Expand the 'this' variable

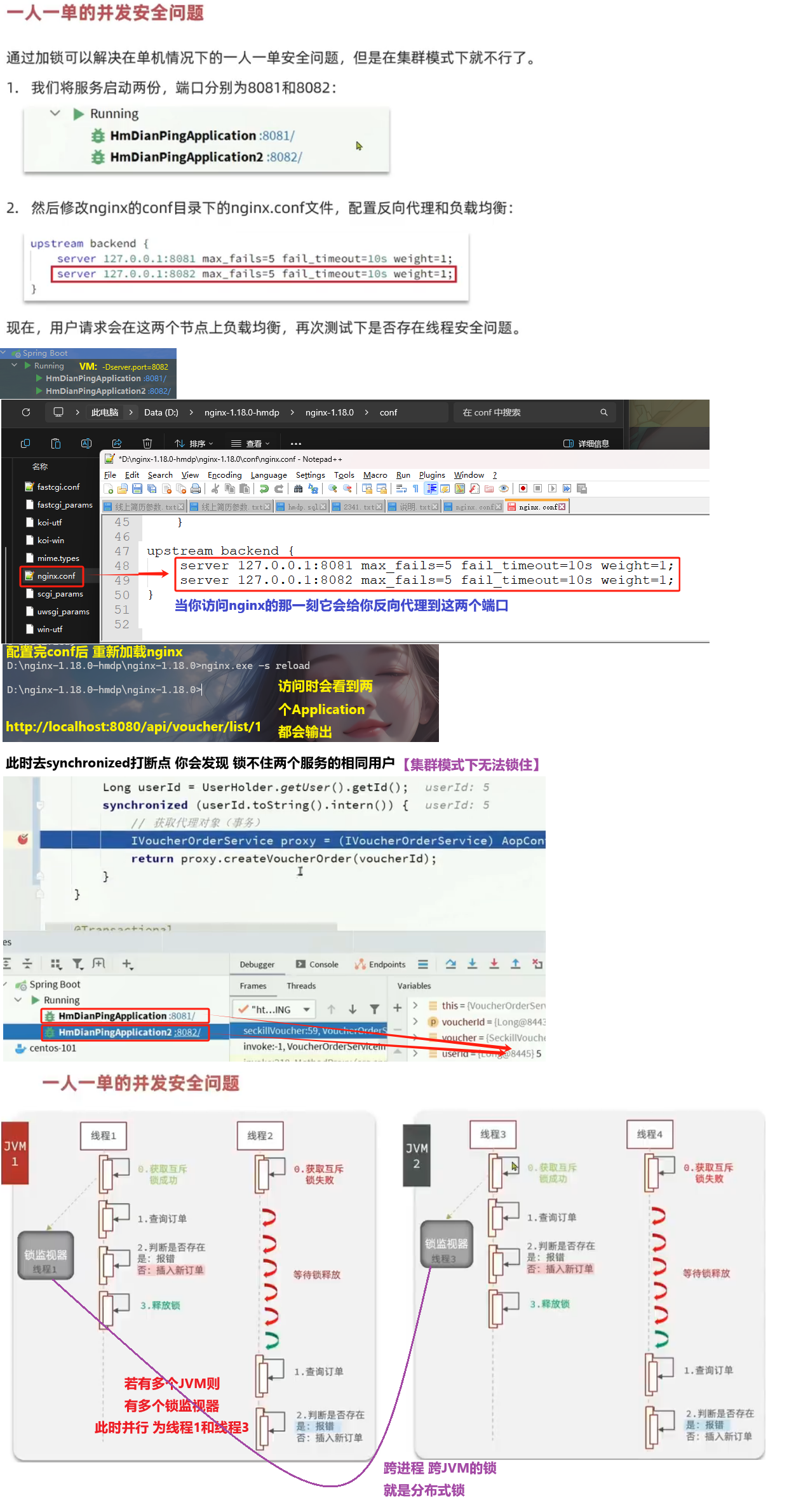415,1006
